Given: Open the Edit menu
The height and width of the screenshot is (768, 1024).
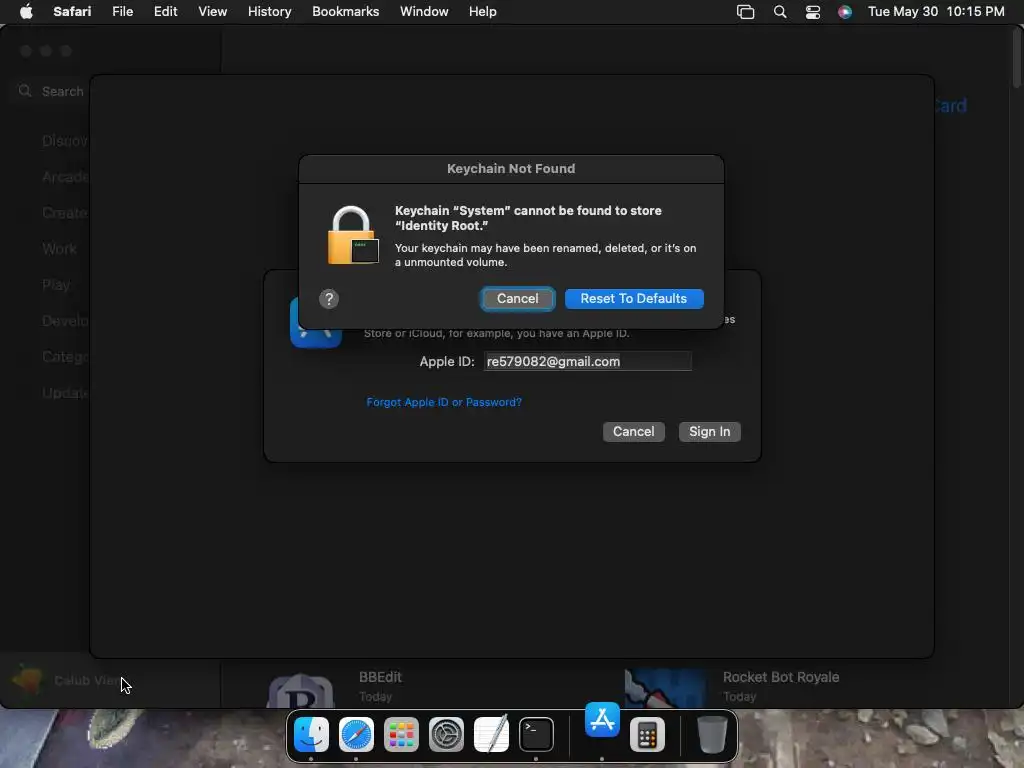Looking at the screenshot, I should click(x=165, y=12).
